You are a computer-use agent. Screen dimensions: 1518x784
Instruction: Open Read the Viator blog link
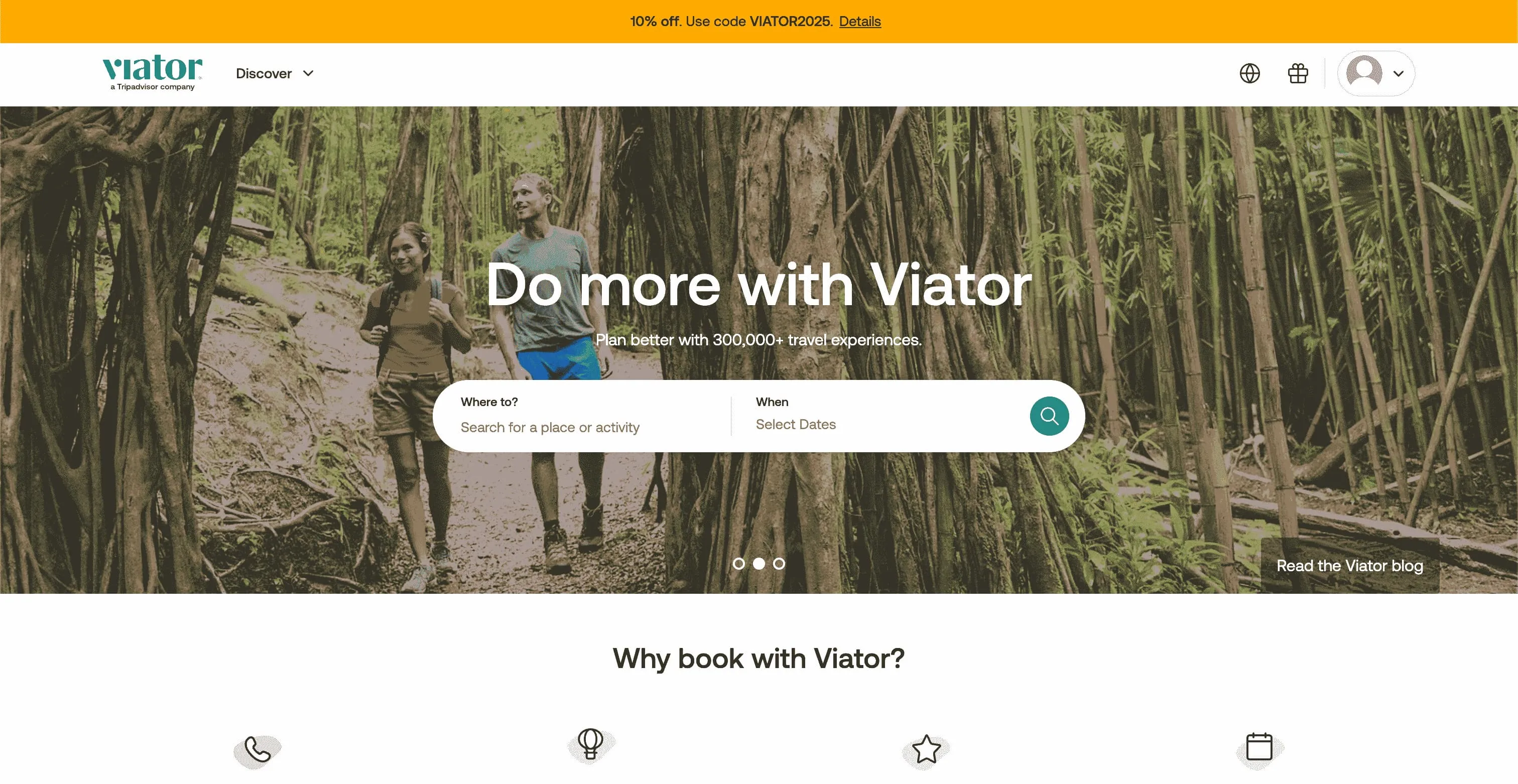[x=1349, y=566]
